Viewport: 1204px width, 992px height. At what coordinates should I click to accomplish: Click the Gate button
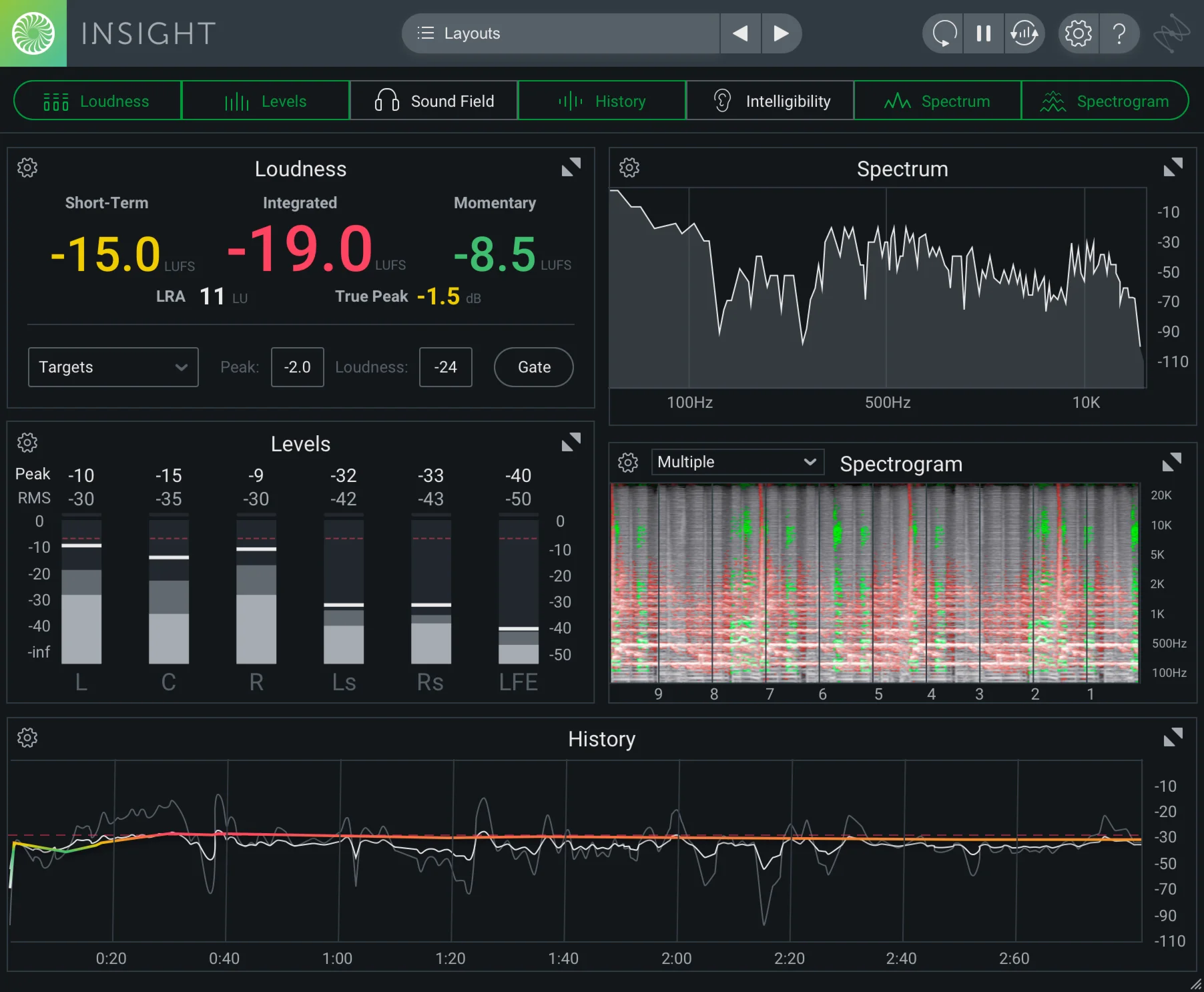pos(533,366)
